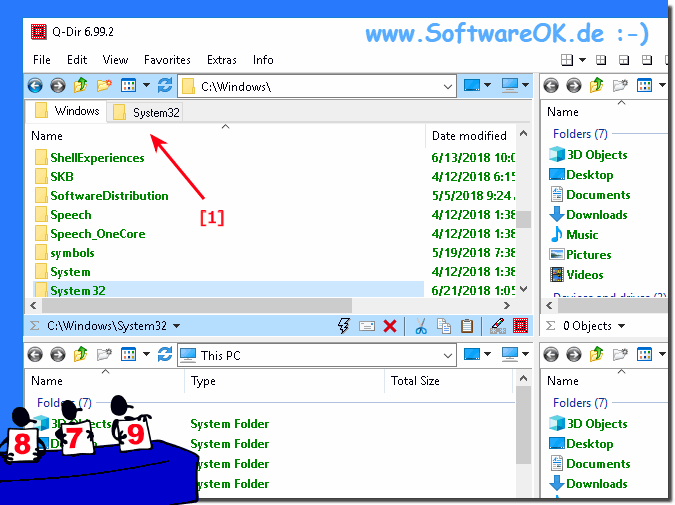Click red Q-Dir icon in status bar
675x505 pixels.
(x=520, y=326)
